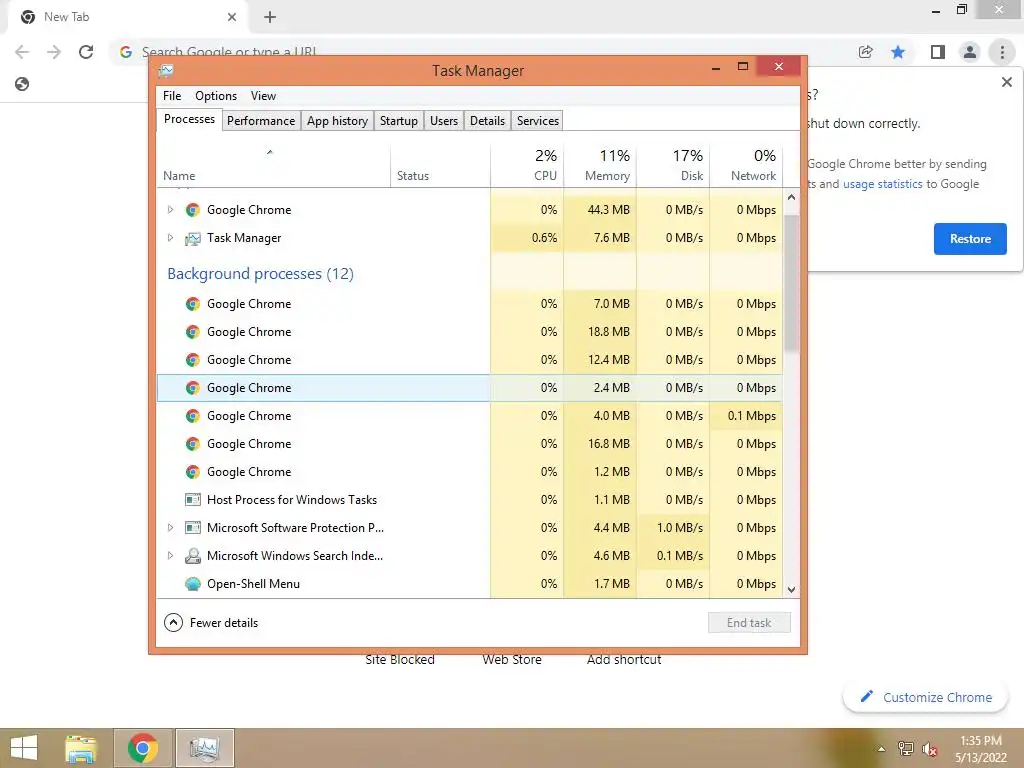This screenshot has width=1024, height=768.
Task: Show hidden tray icons arrow
Action: click(881, 749)
